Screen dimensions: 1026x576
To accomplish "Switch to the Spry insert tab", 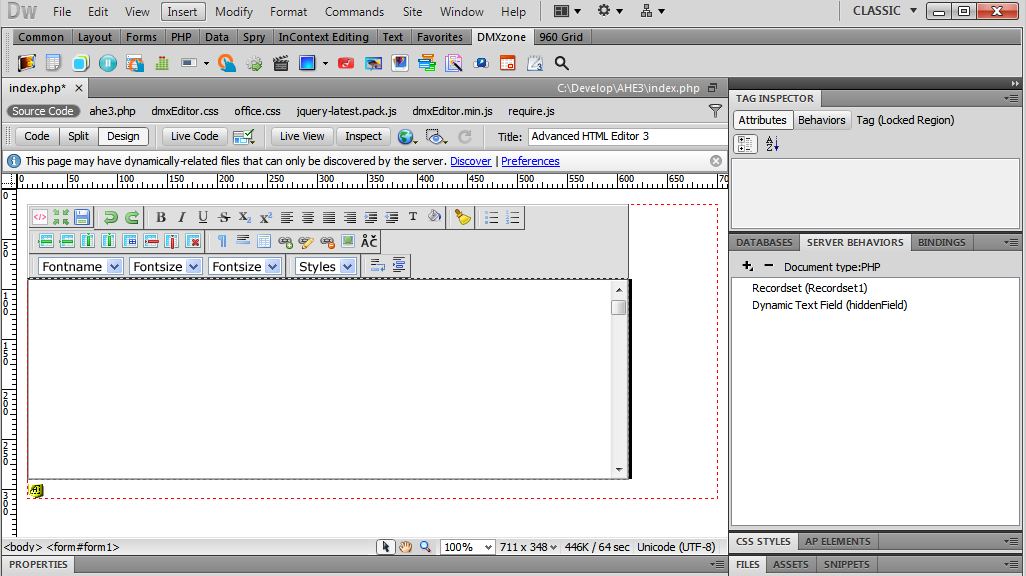I will click(x=254, y=37).
